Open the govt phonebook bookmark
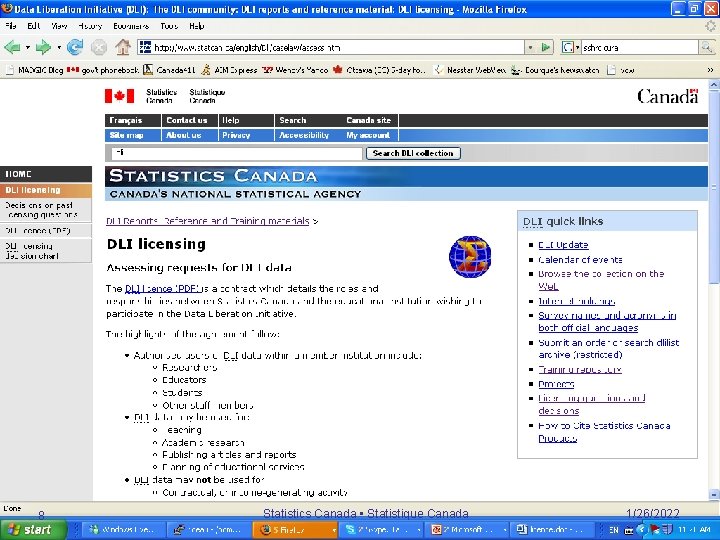 click(103, 70)
